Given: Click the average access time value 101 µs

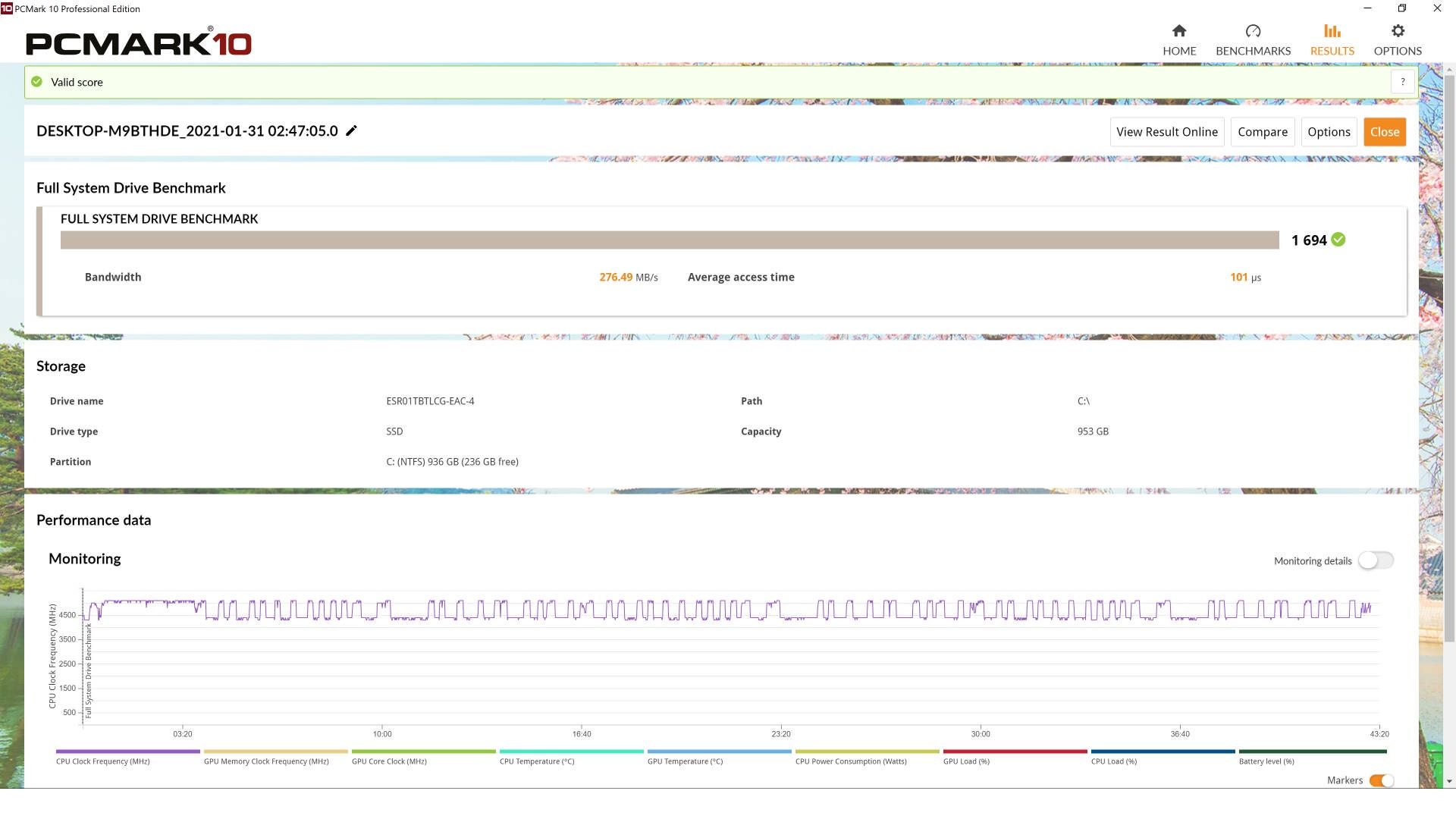Looking at the screenshot, I should point(1245,278).
